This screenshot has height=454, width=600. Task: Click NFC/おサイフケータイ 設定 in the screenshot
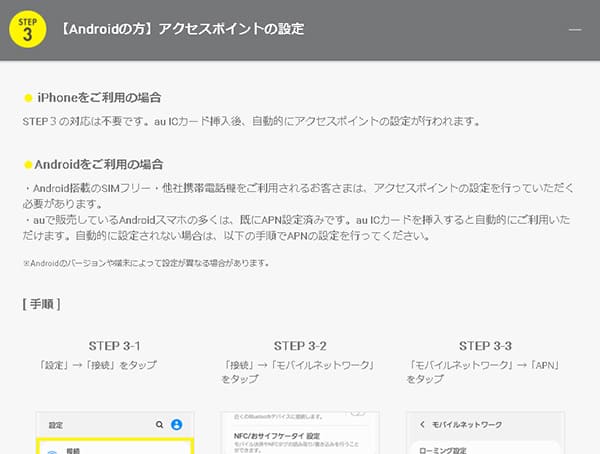click(x=277, y=436)
